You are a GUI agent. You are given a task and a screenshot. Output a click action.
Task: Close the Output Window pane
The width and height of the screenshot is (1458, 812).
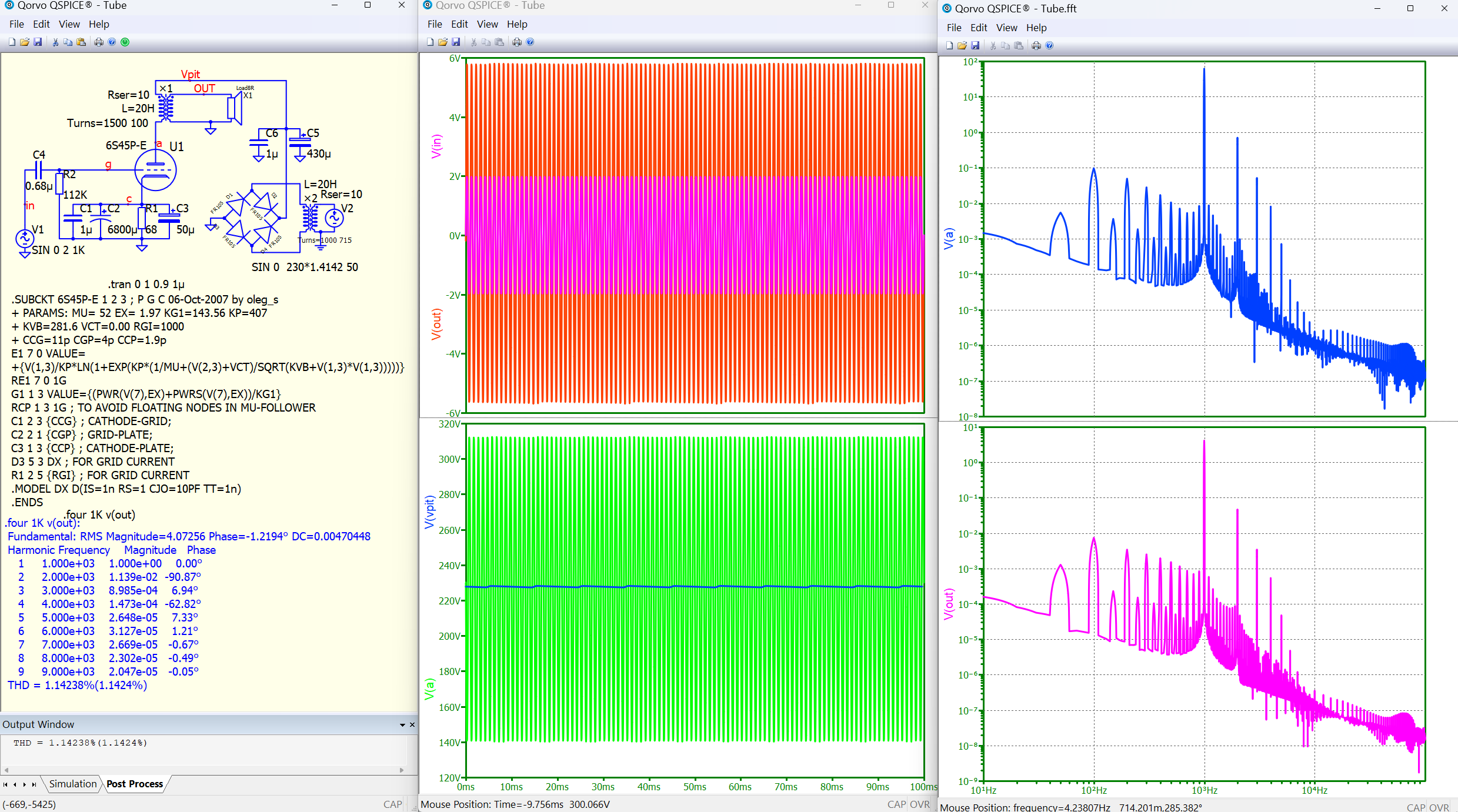[412, 724]
